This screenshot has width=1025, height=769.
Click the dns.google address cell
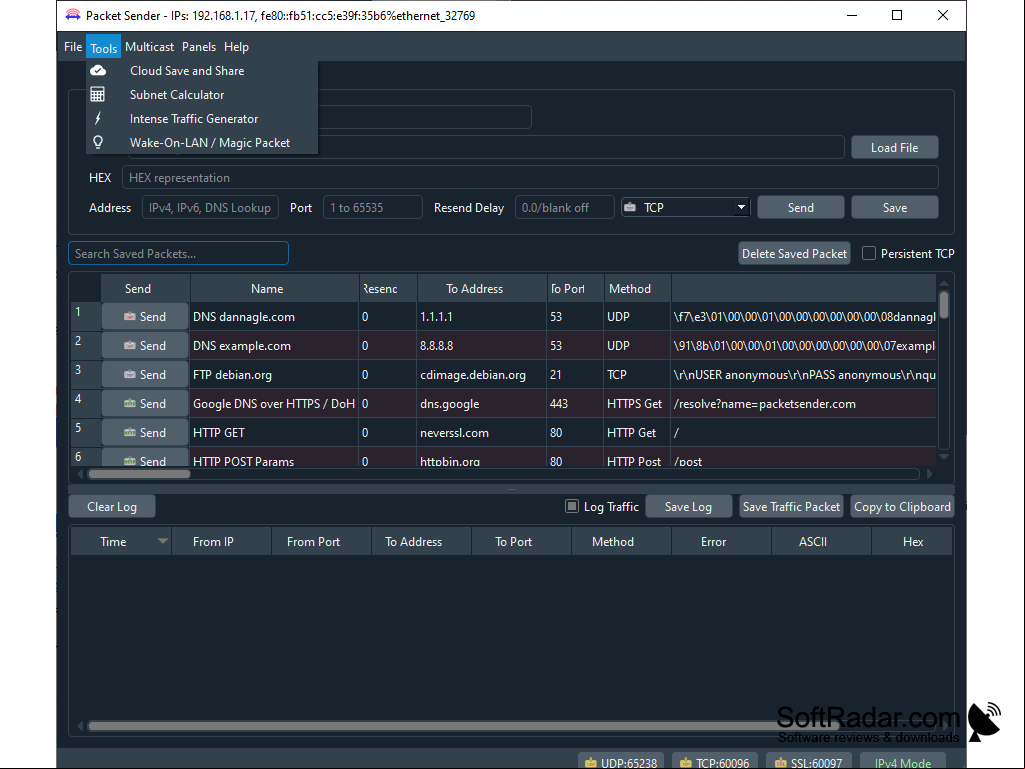click(x=482, y=403)
